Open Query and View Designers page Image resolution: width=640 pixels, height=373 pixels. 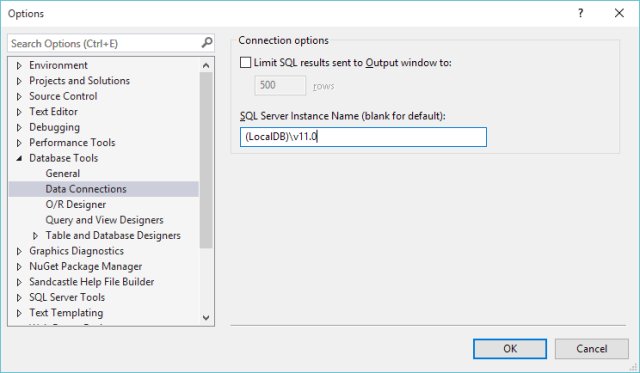tap(104, 220)
